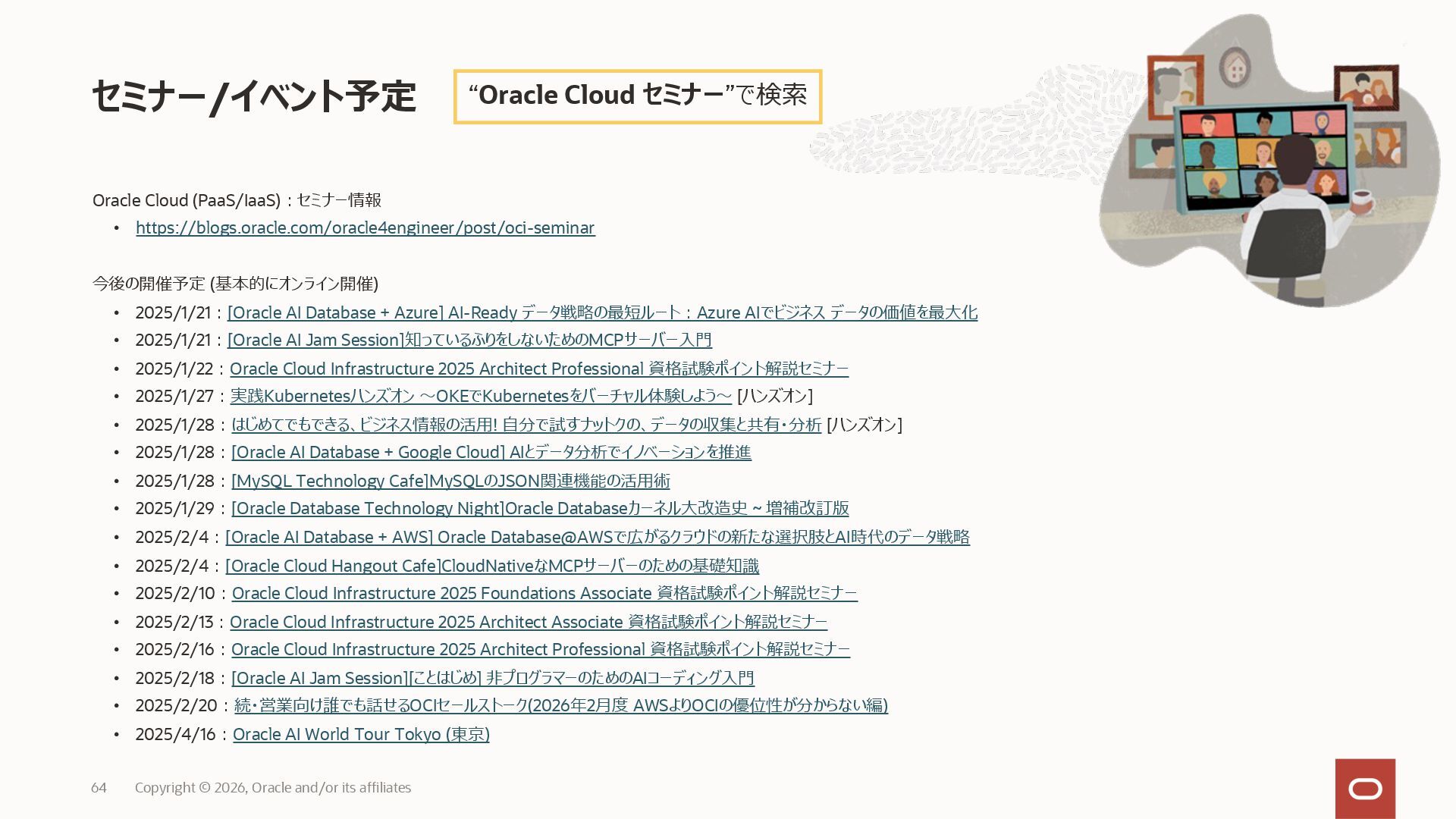Open the Architect Associate exam seminar link
Image resolution: width=1456 pixels, height=819 pixels.
528,622
